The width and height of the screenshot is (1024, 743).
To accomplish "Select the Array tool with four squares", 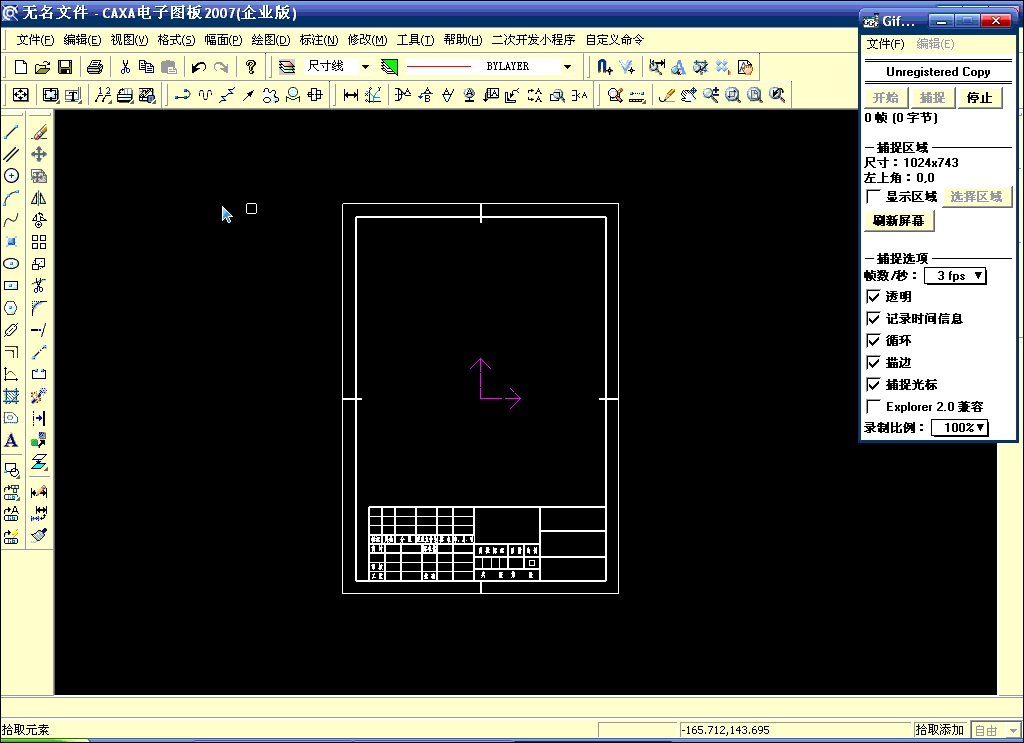I will point(39,242).
